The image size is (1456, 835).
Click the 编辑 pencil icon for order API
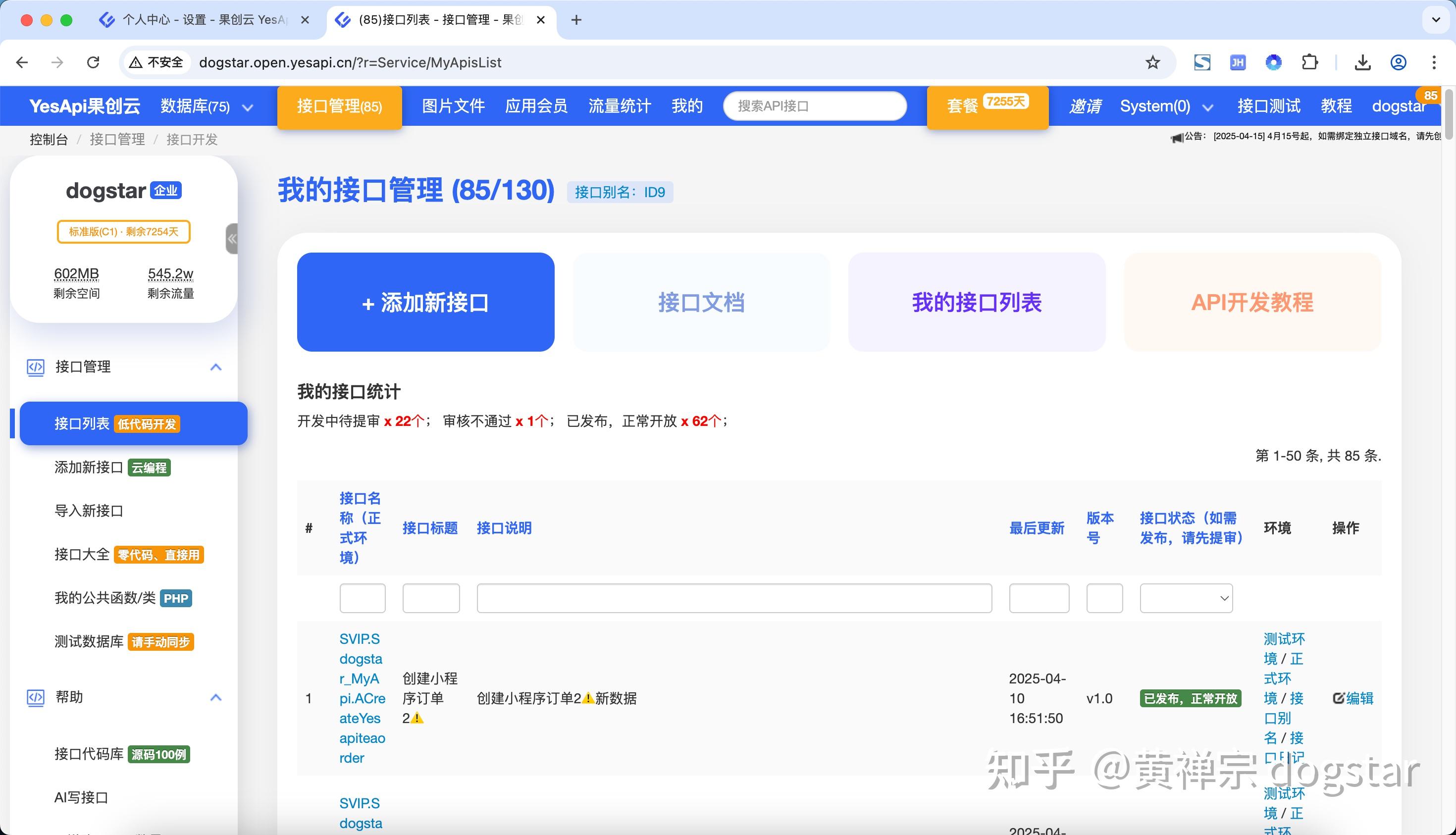click(x=1339, y=698)
